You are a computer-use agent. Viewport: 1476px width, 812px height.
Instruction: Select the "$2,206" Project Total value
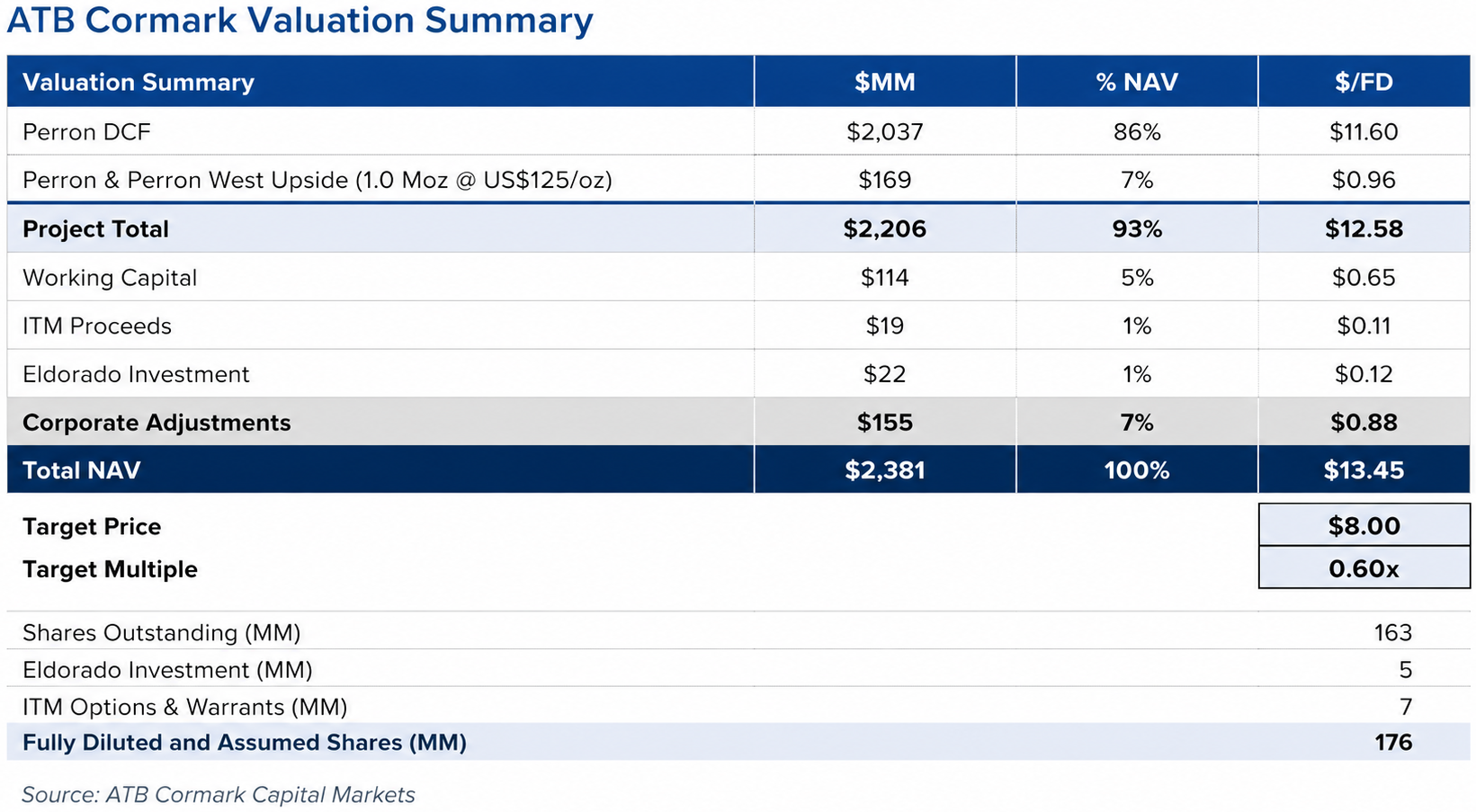(x=885, y=229)
